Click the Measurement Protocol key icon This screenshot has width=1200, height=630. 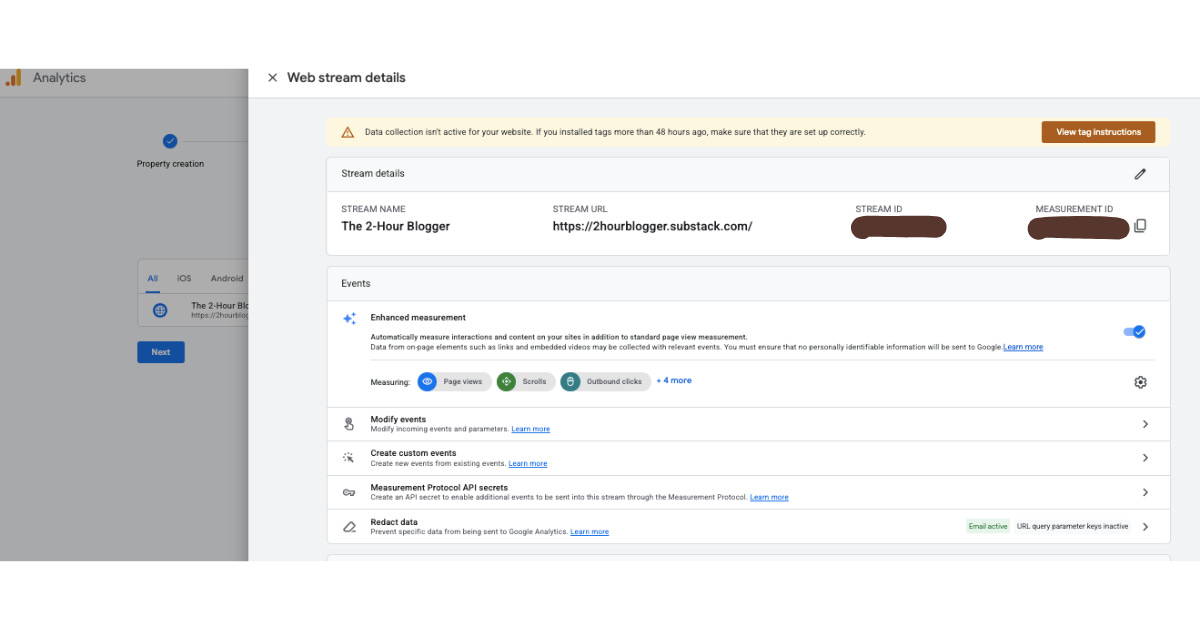[x=349, y=492]
